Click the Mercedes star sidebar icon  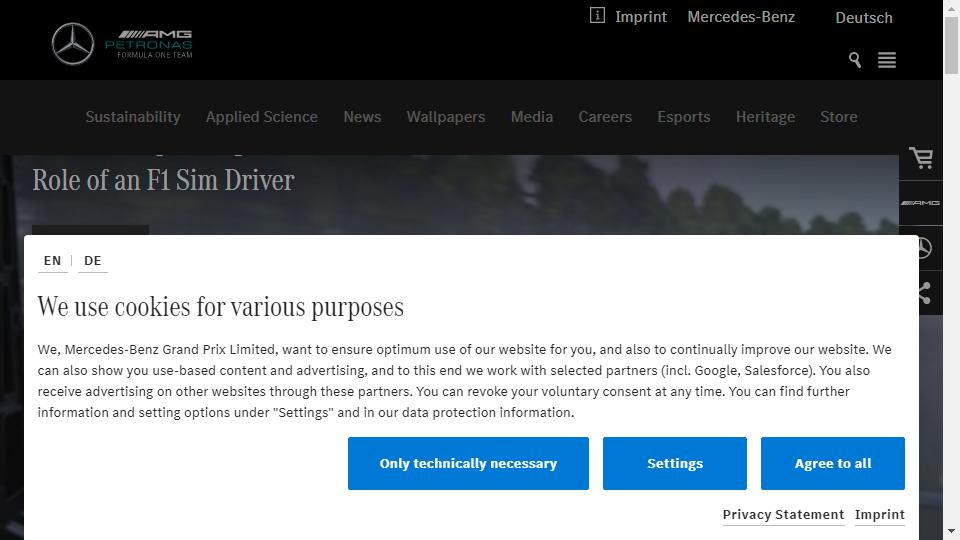click(925, 248)
